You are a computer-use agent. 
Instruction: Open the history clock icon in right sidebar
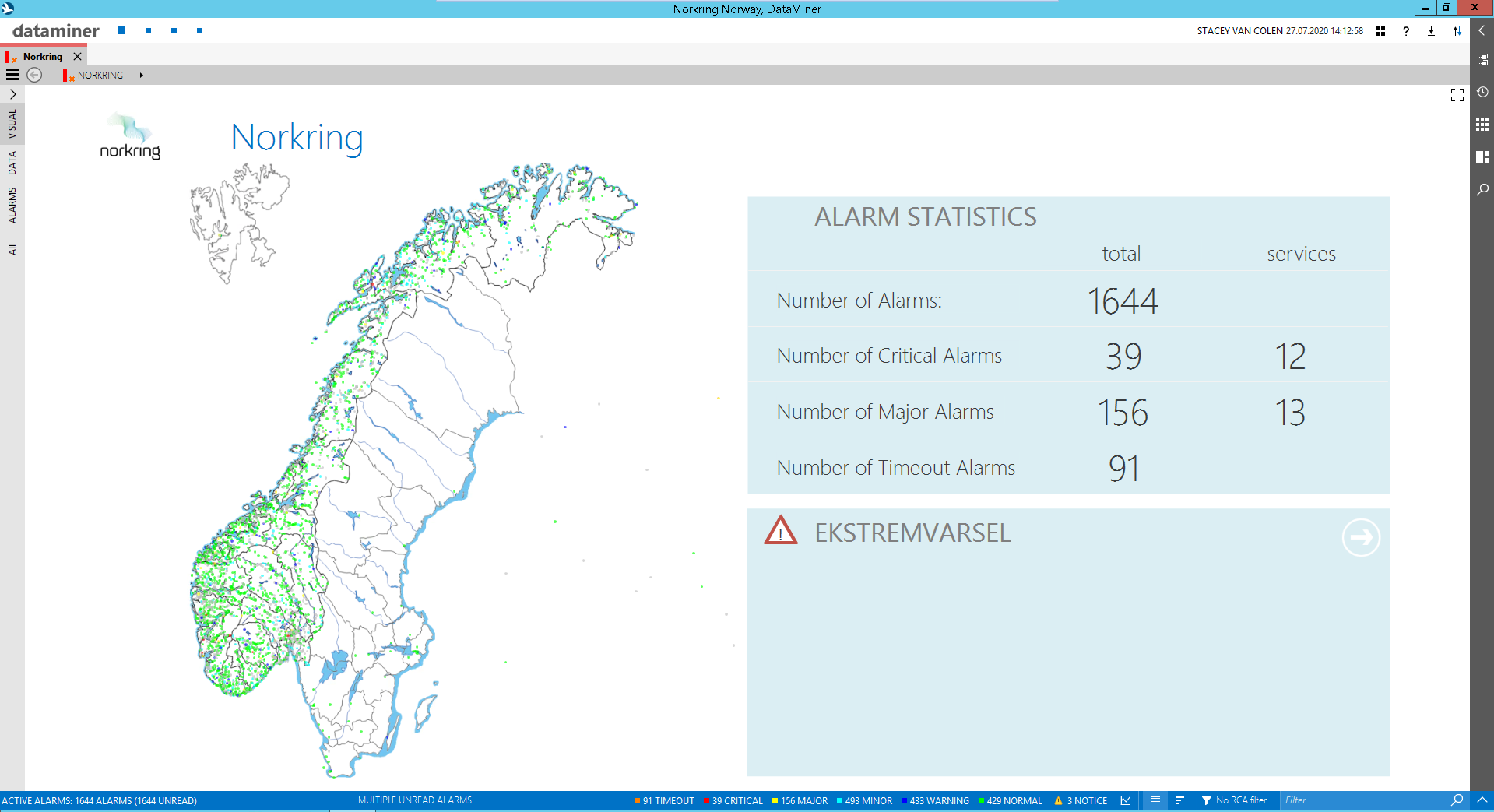1482,92
